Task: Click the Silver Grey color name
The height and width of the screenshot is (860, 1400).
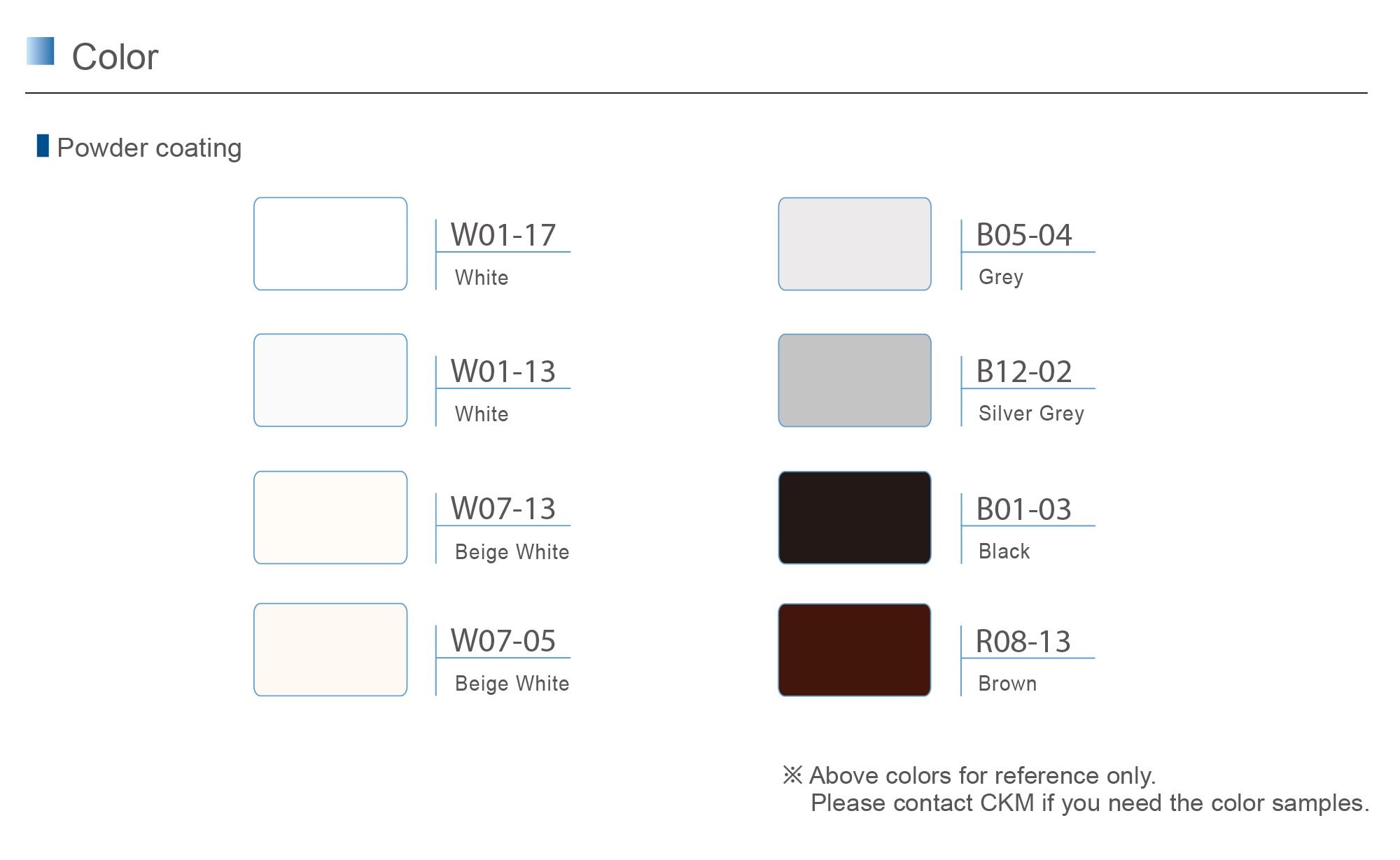Action: tap(1031, 414)
